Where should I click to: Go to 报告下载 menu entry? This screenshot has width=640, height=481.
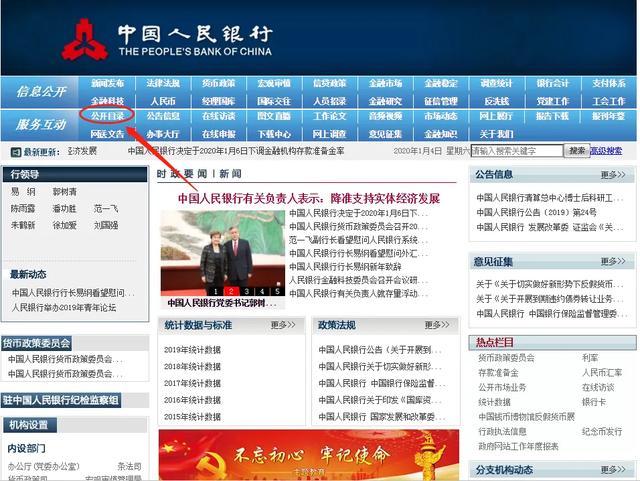point(552,116)
